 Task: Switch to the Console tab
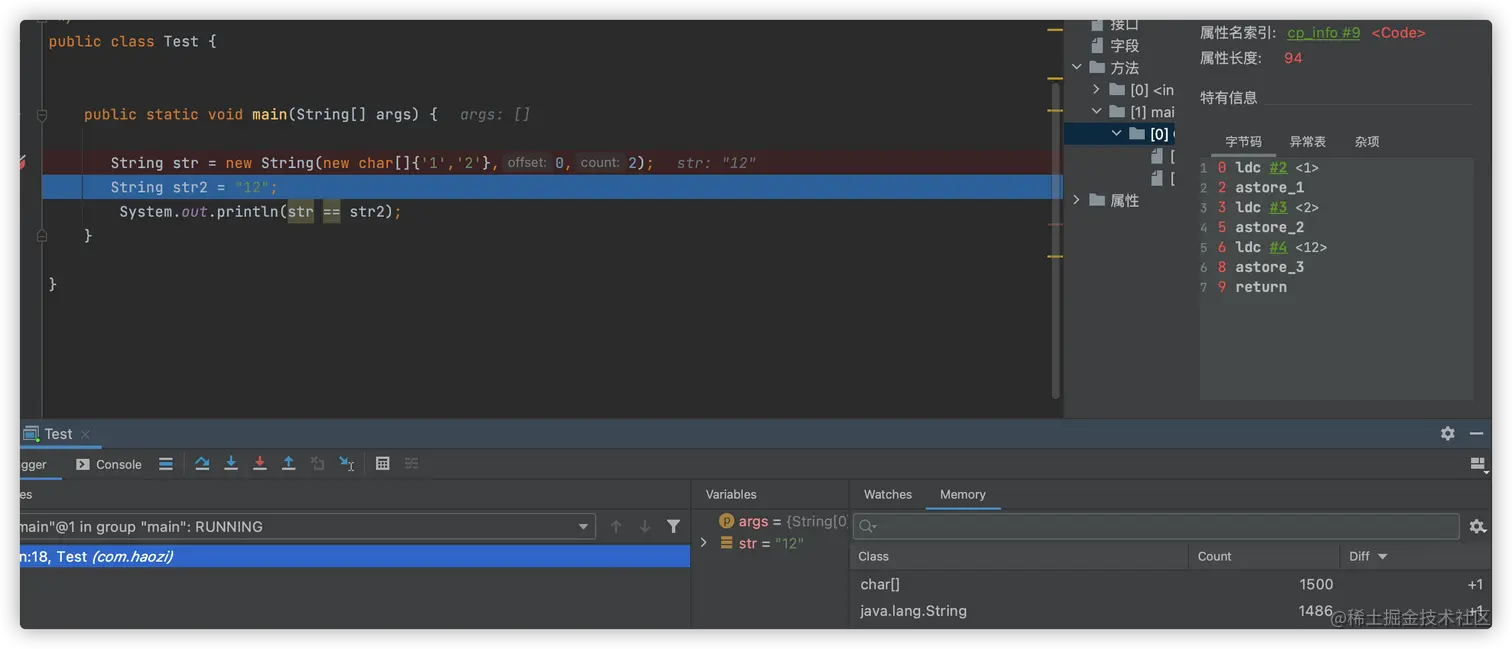pyautogui.click(x=109, y=464)
